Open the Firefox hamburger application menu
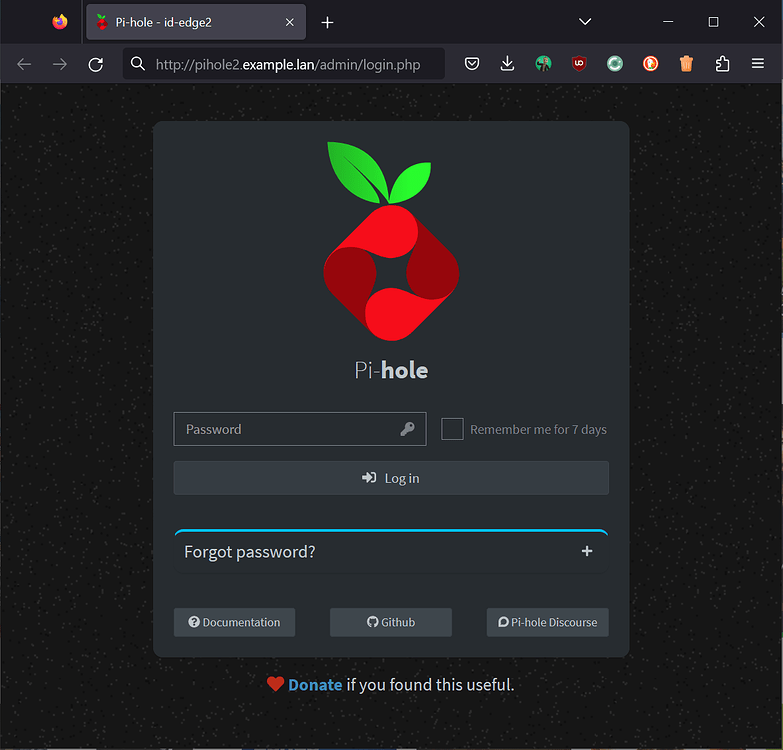The image size is (783, 750). pyautogui.click(x=758, y=64)
